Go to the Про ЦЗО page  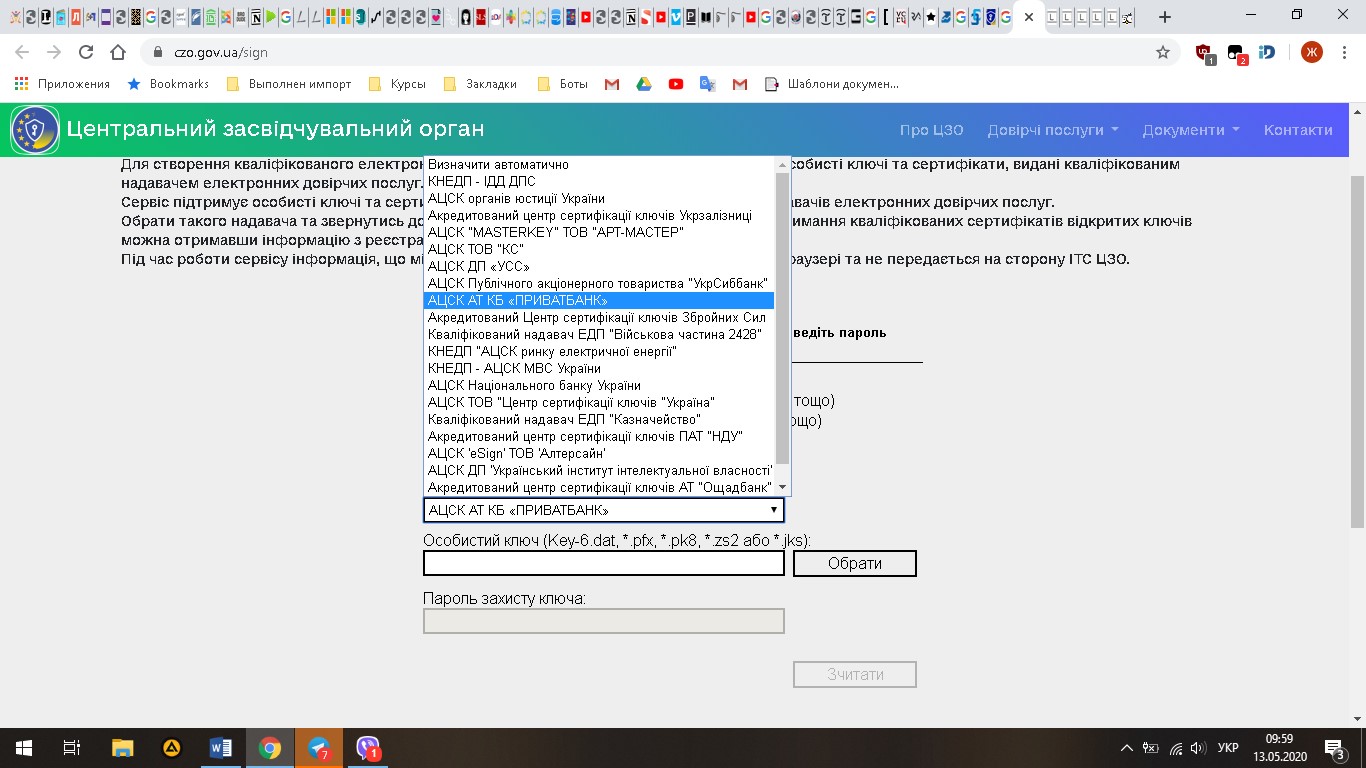(931, 130)
